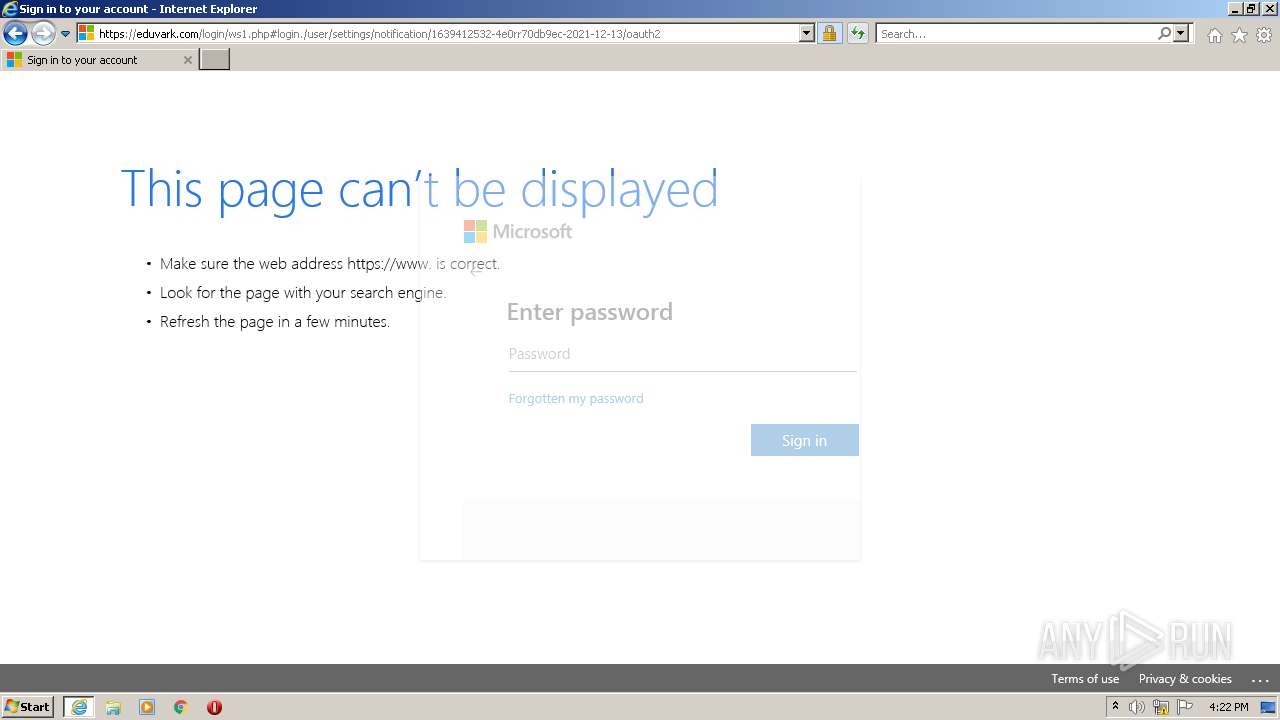Click the browser Forward arrow button
Image resolution: width=1280 pixels, height=720 pixels.
pos(43,34)
